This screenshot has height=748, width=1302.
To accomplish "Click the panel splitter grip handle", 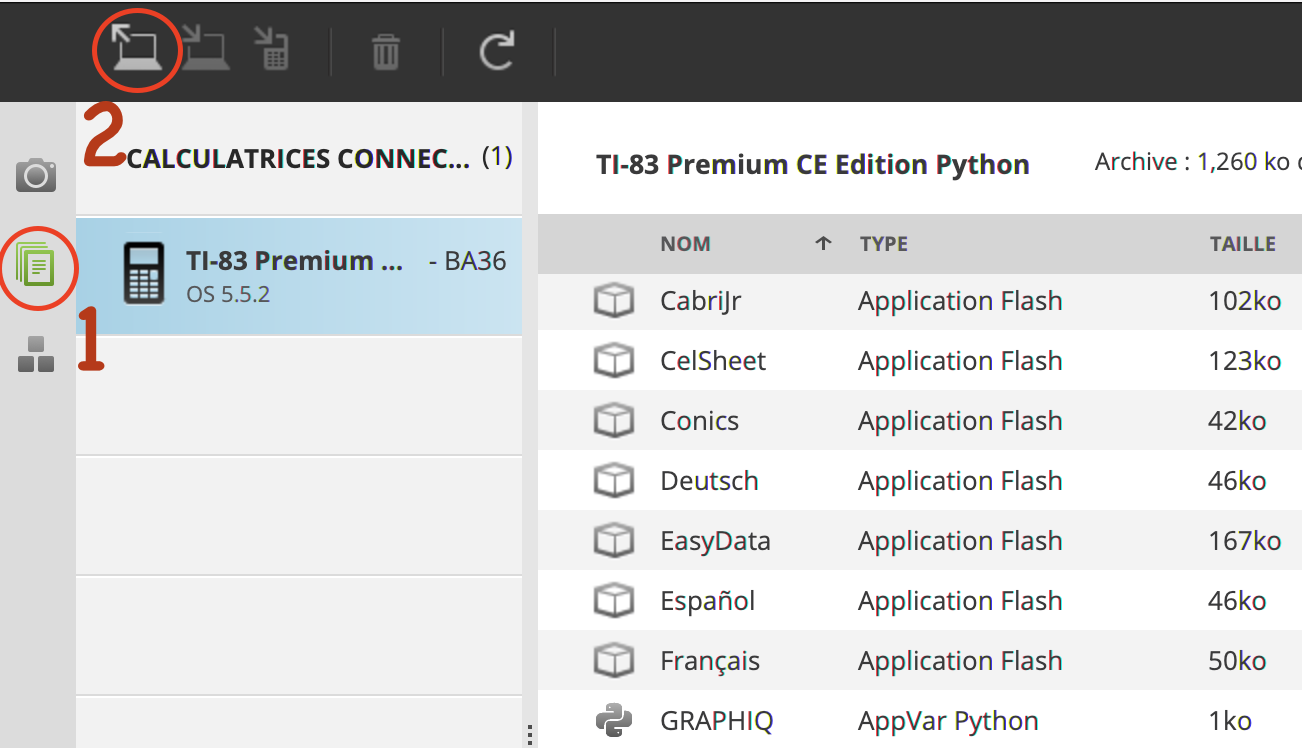I will point(529,734).
